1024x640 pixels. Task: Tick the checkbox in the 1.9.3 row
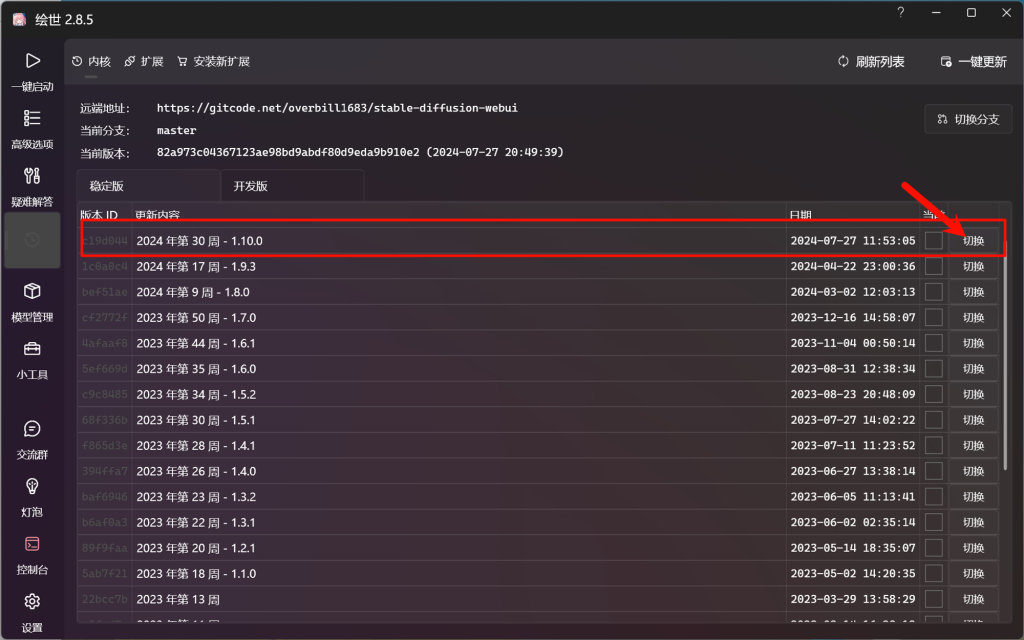933,267
